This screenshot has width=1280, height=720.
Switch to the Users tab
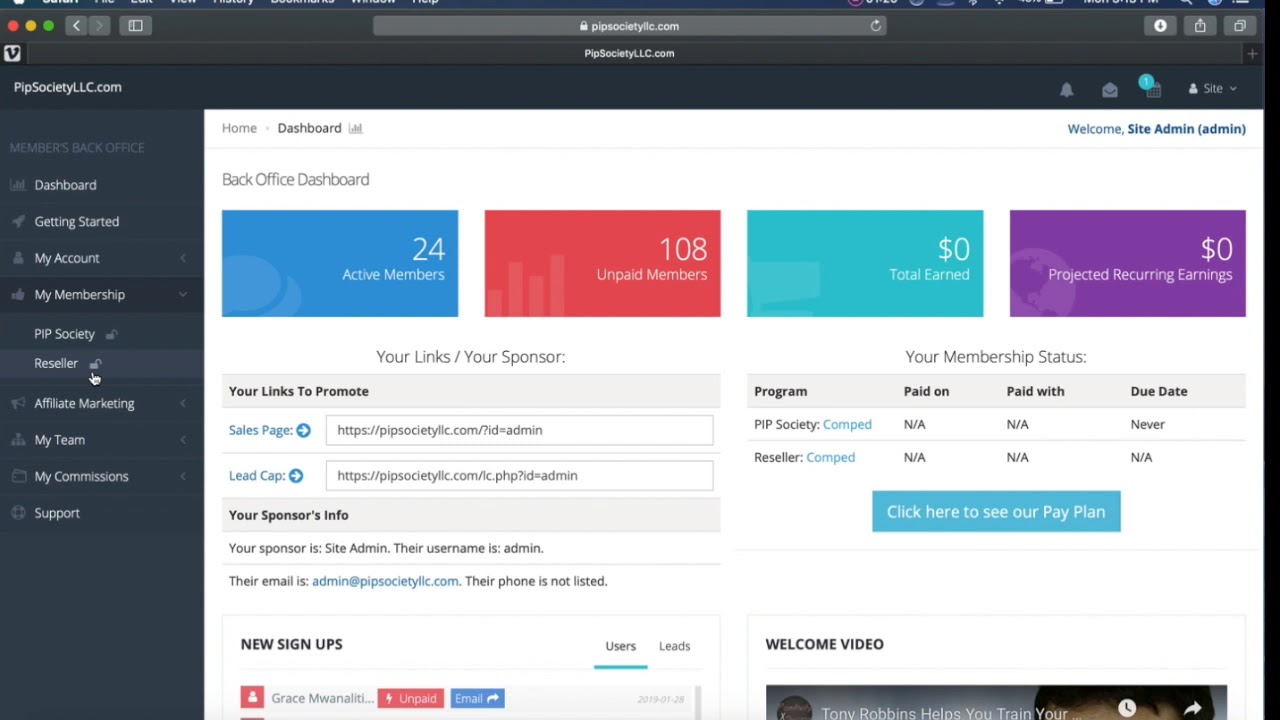[620, 646]
